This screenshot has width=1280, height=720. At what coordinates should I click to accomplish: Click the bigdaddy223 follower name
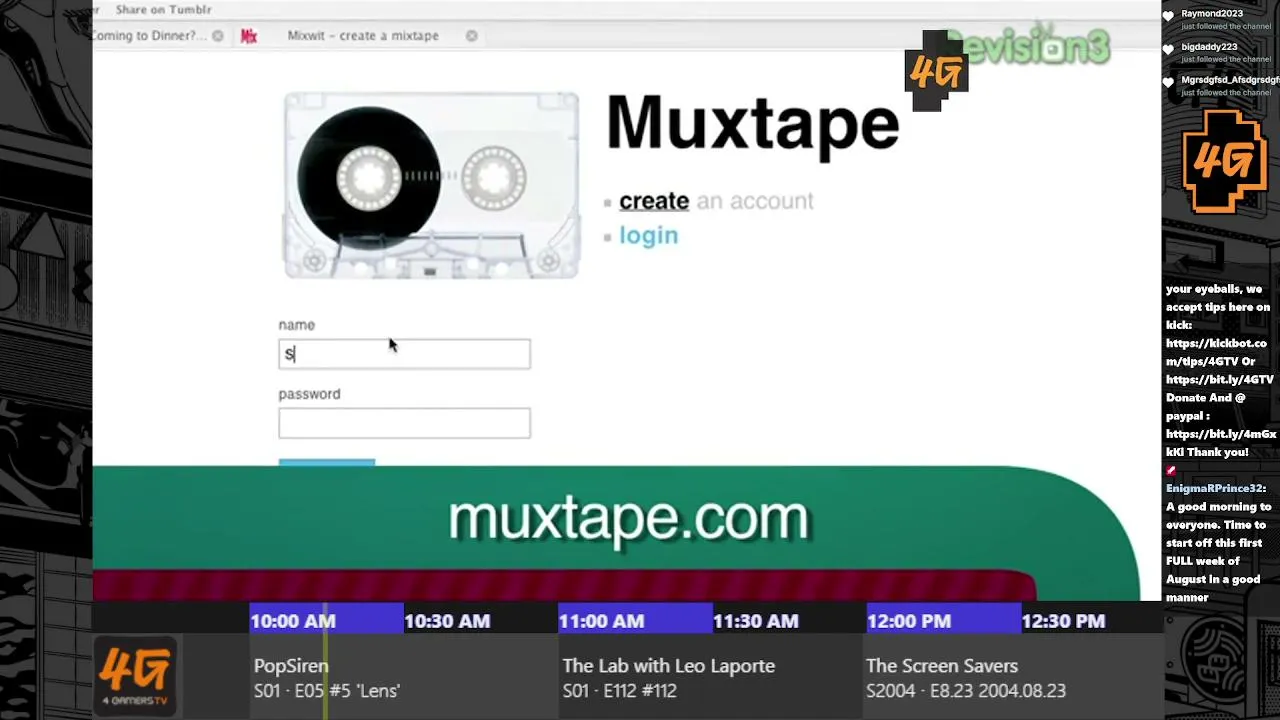[1209, 47]
